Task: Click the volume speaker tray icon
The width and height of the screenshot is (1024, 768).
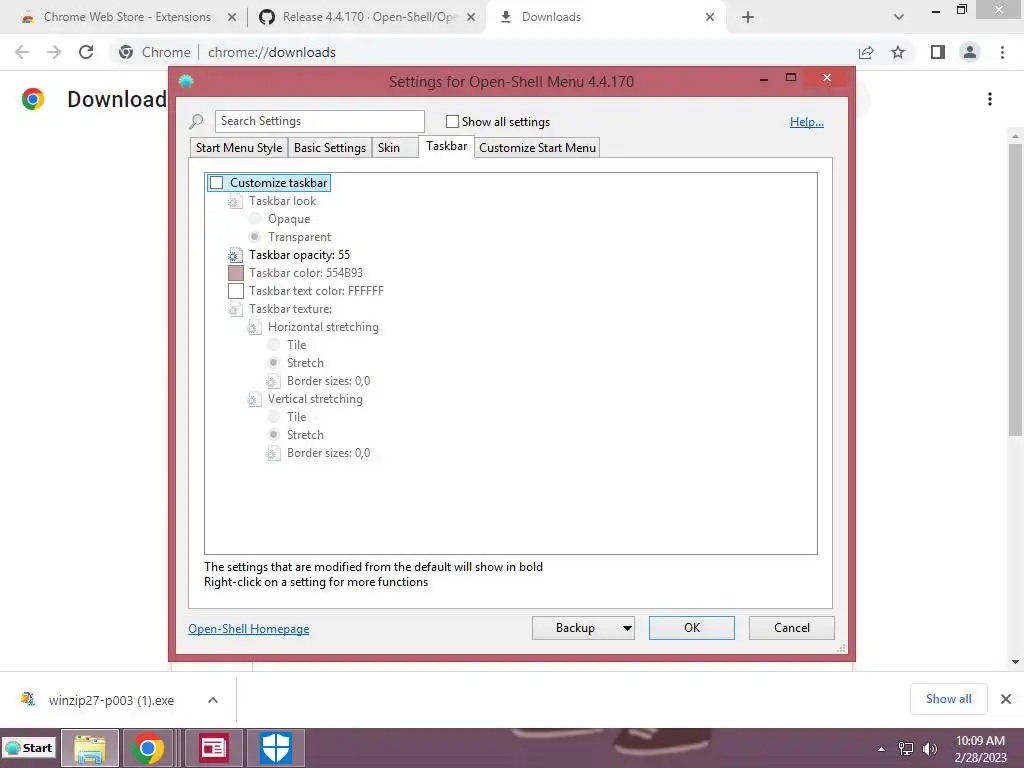Action: [x=929, y=749]
